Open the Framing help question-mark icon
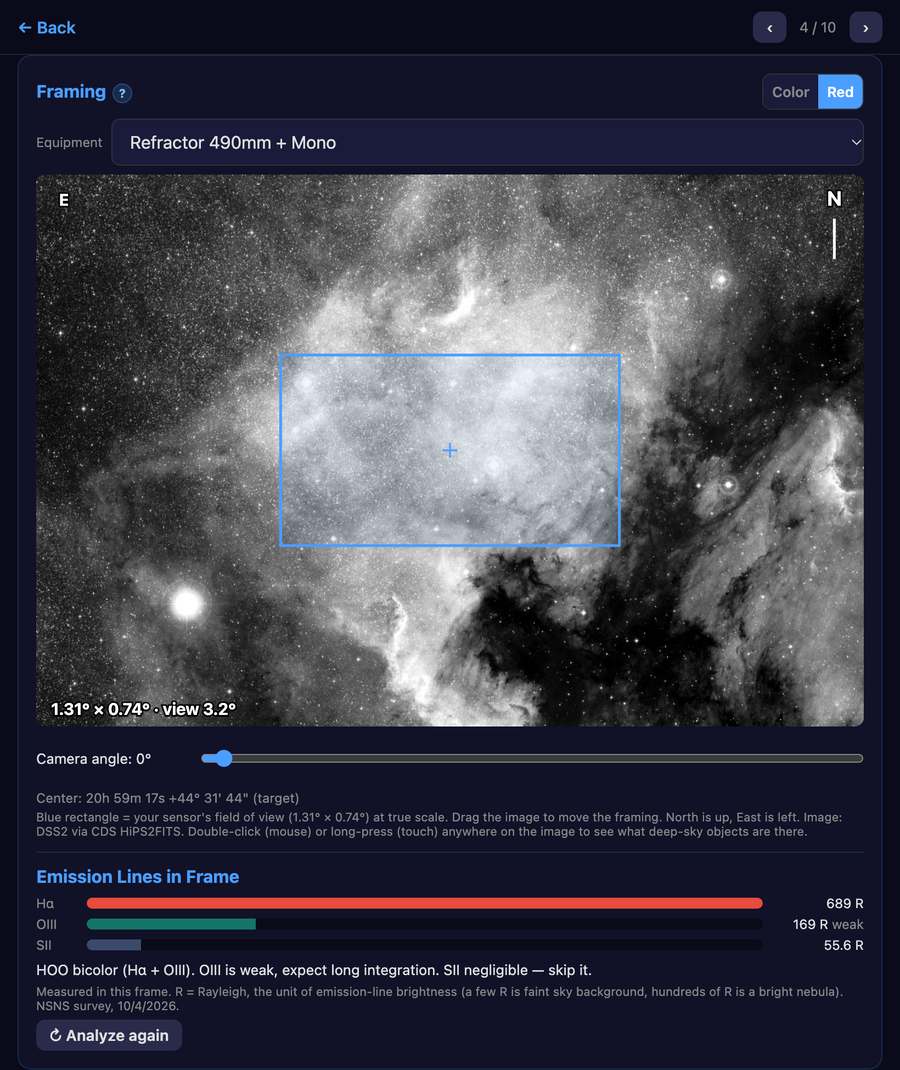The width and height of the screenshot is (900, 1070). coord(122,93)
